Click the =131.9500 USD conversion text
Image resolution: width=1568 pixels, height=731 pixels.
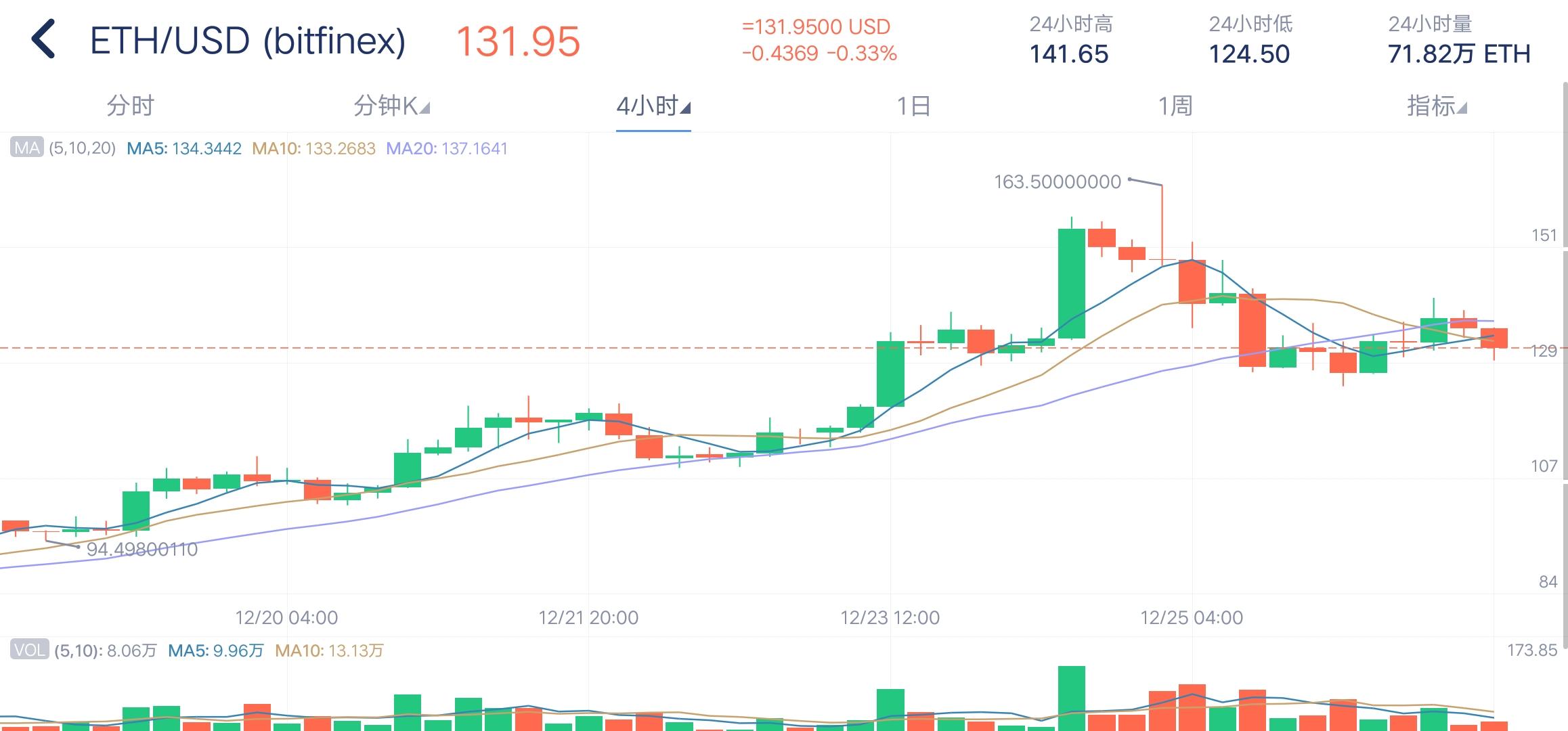816,27
